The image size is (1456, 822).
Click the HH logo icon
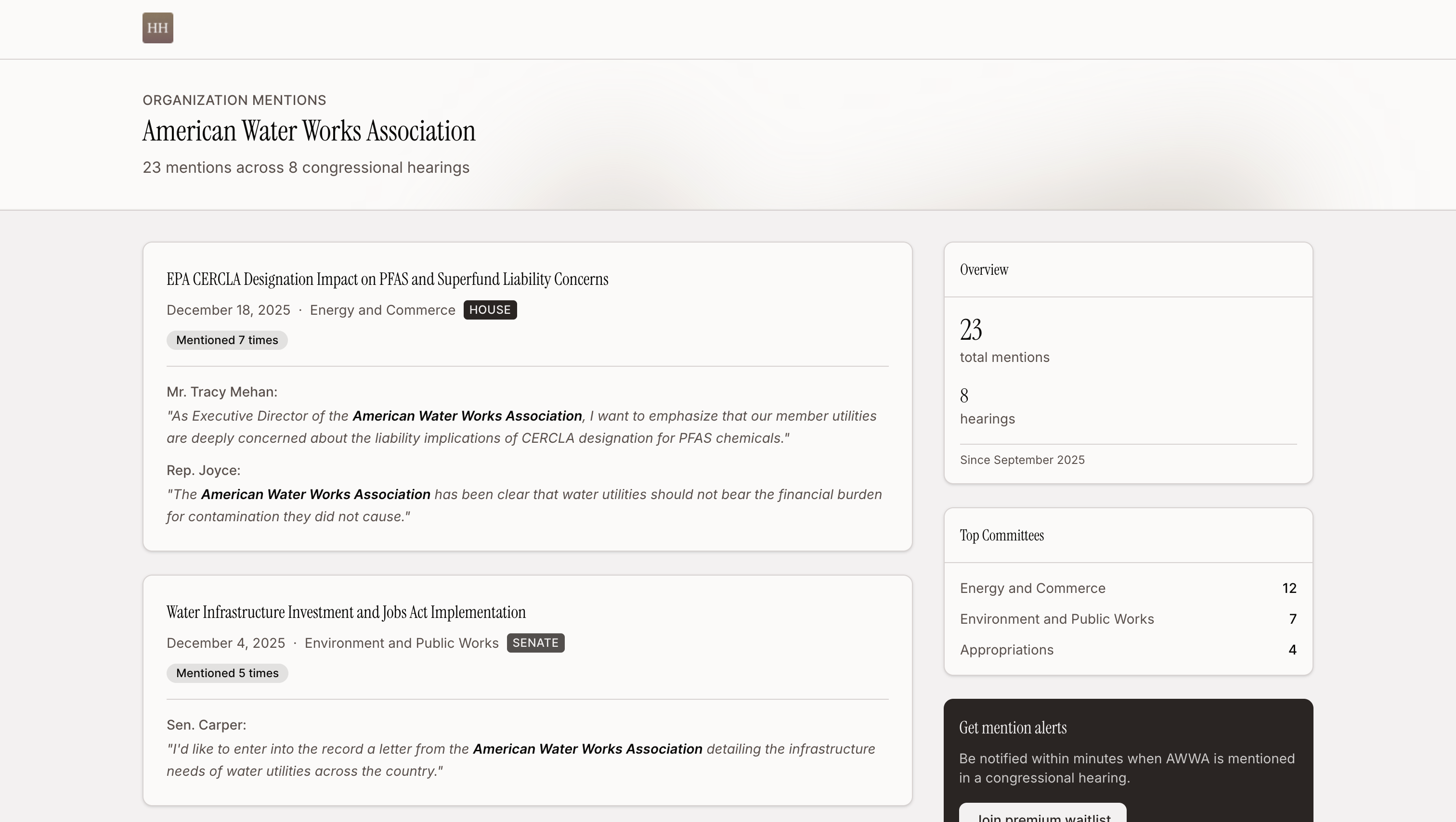pyautogui.click(x=158, y=28)
